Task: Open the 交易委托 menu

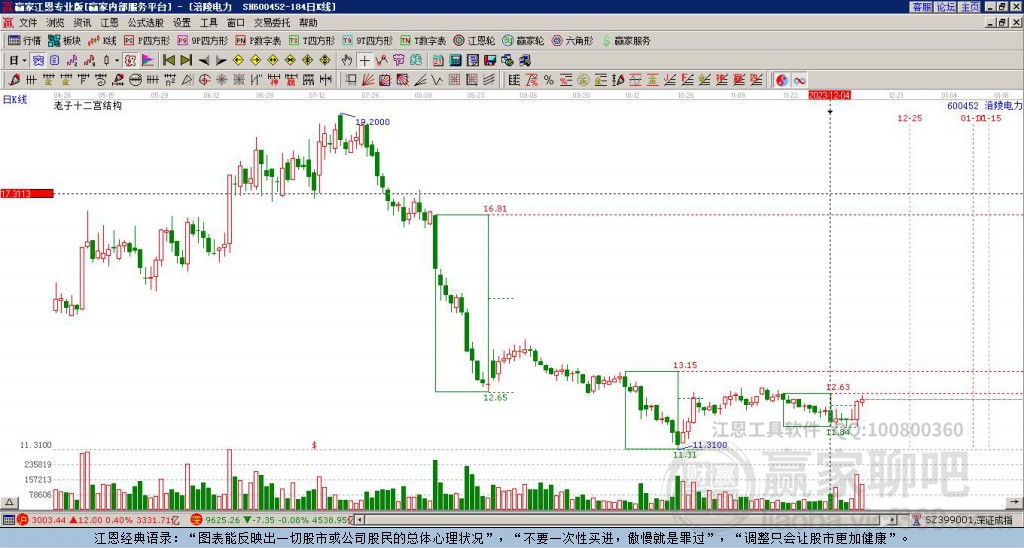Action: [272, 23]
